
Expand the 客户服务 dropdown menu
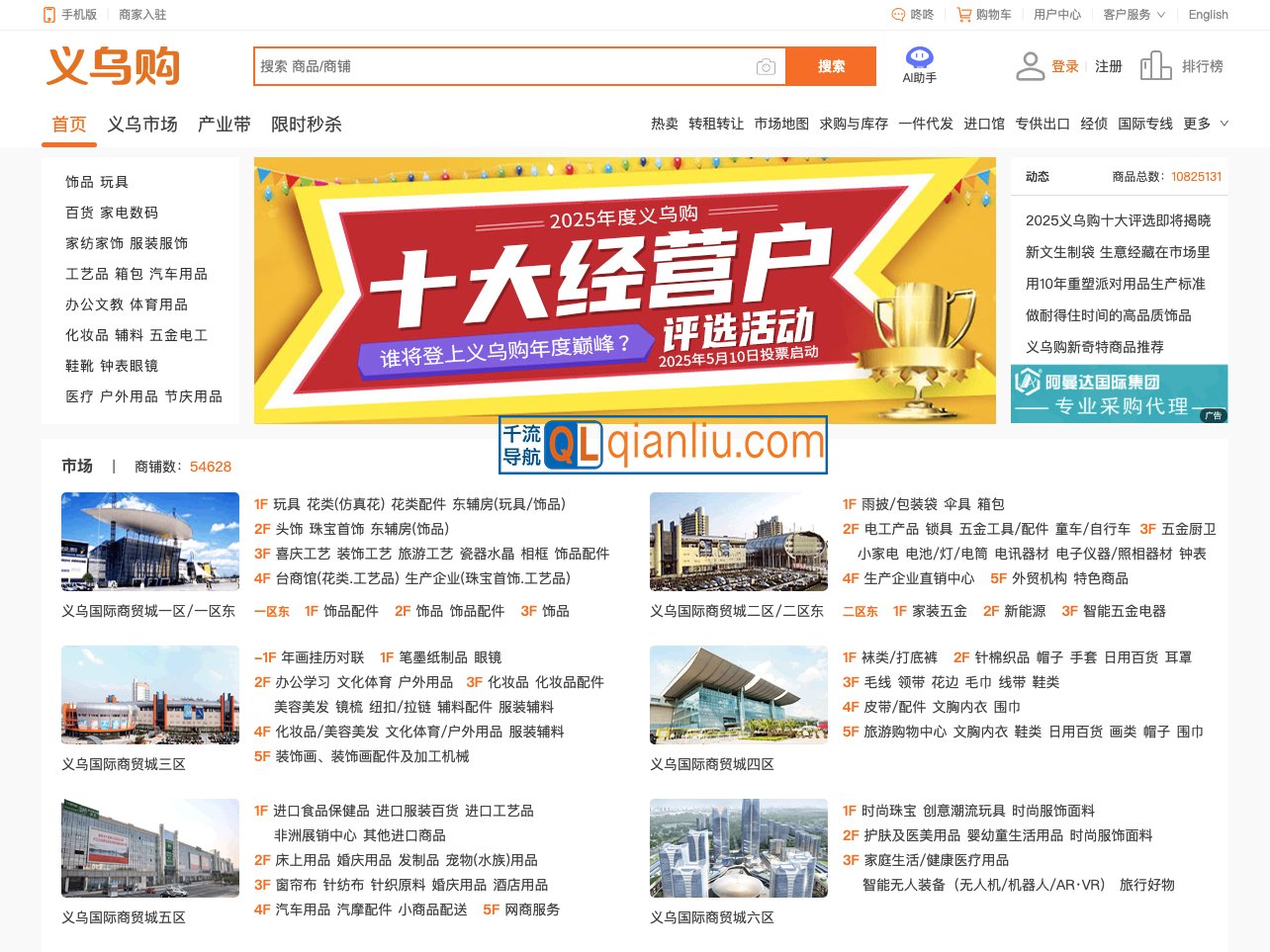1134,15
